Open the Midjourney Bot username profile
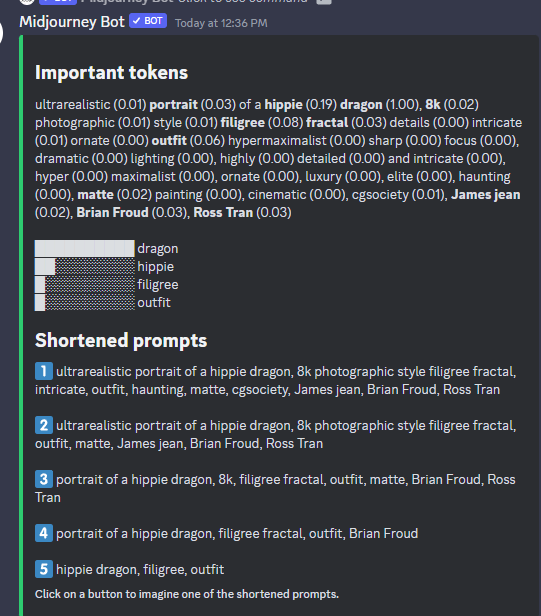 72,22
